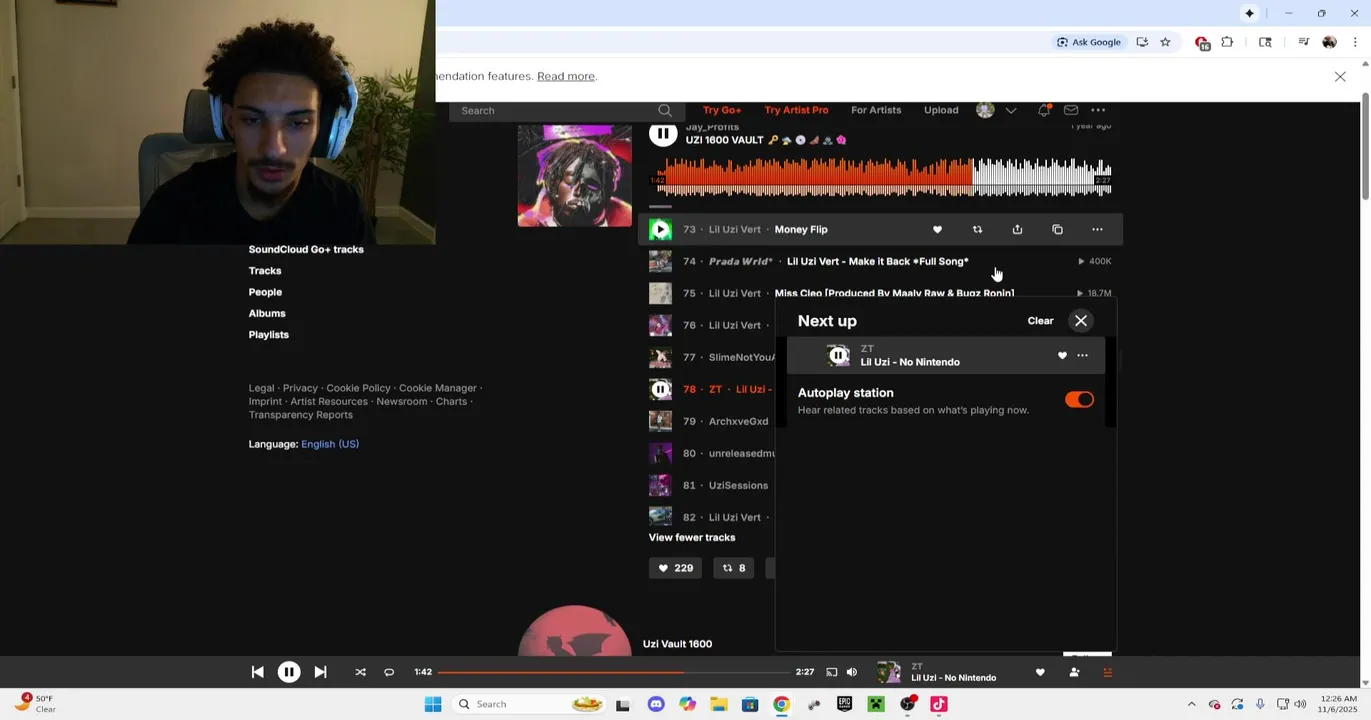This screenshot has height=720, width=1371.
Task: Filter search results by People
Action: point(265,292)
